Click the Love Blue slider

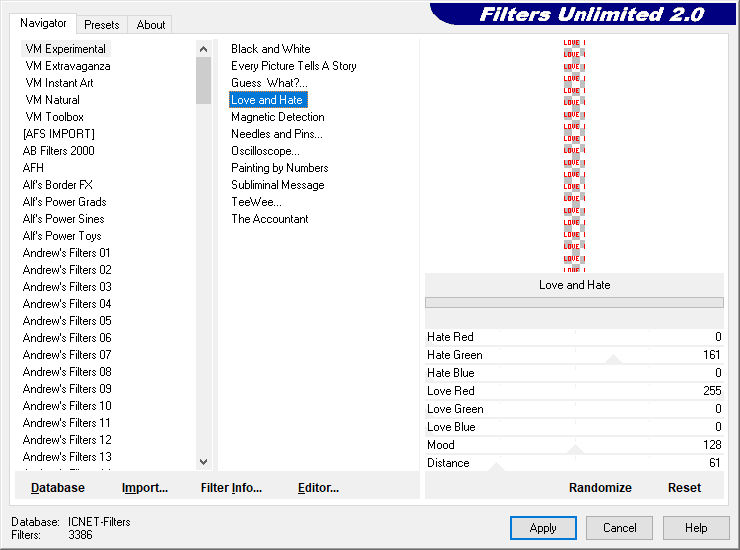coord(574,426)
